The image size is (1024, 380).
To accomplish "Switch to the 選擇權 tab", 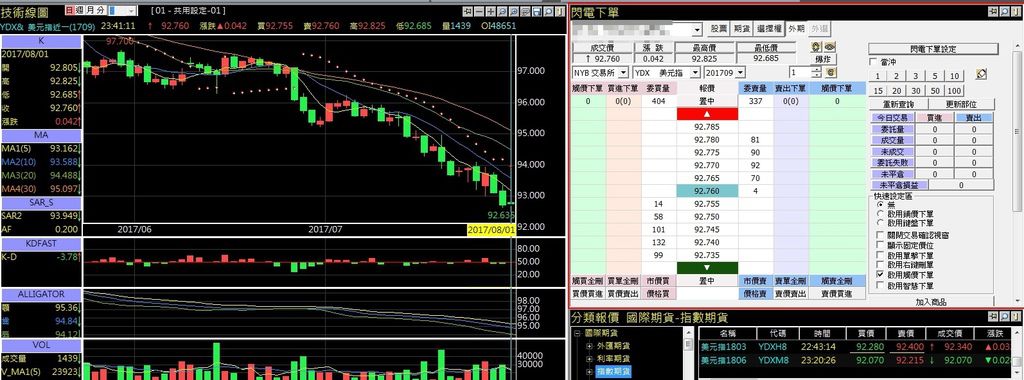I will (x=769, y=29).
